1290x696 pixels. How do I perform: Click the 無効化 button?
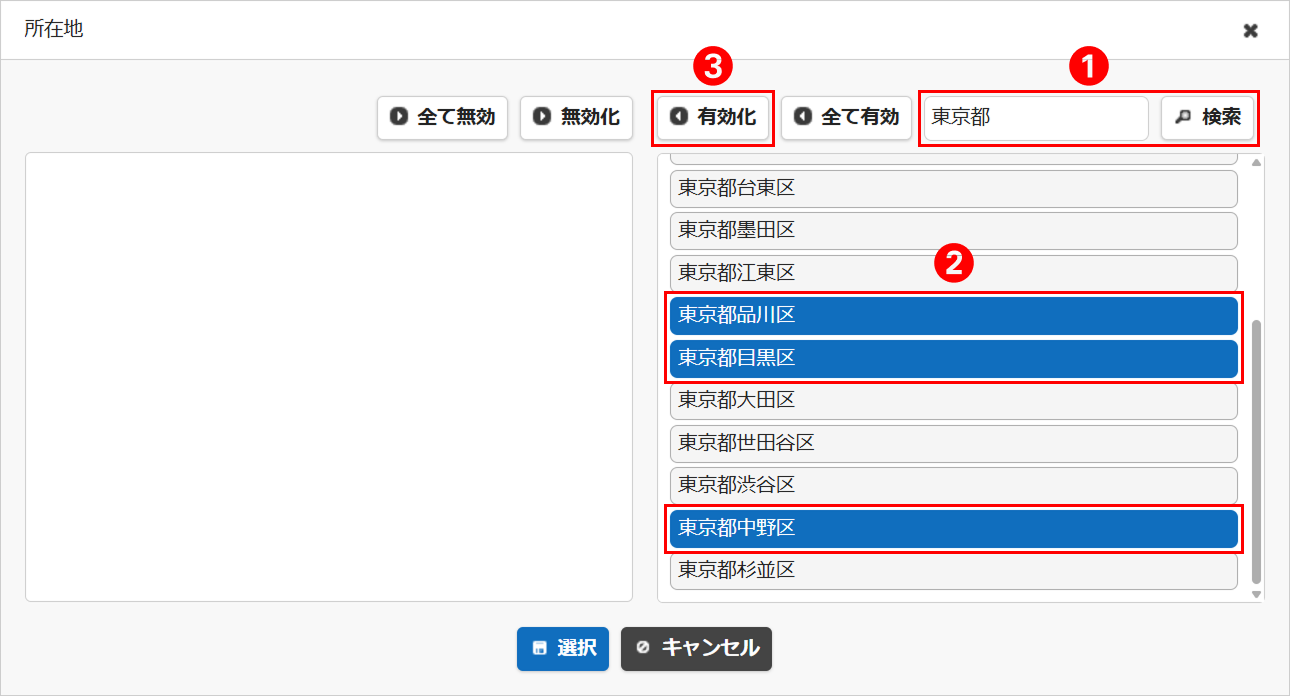[576, 117]
